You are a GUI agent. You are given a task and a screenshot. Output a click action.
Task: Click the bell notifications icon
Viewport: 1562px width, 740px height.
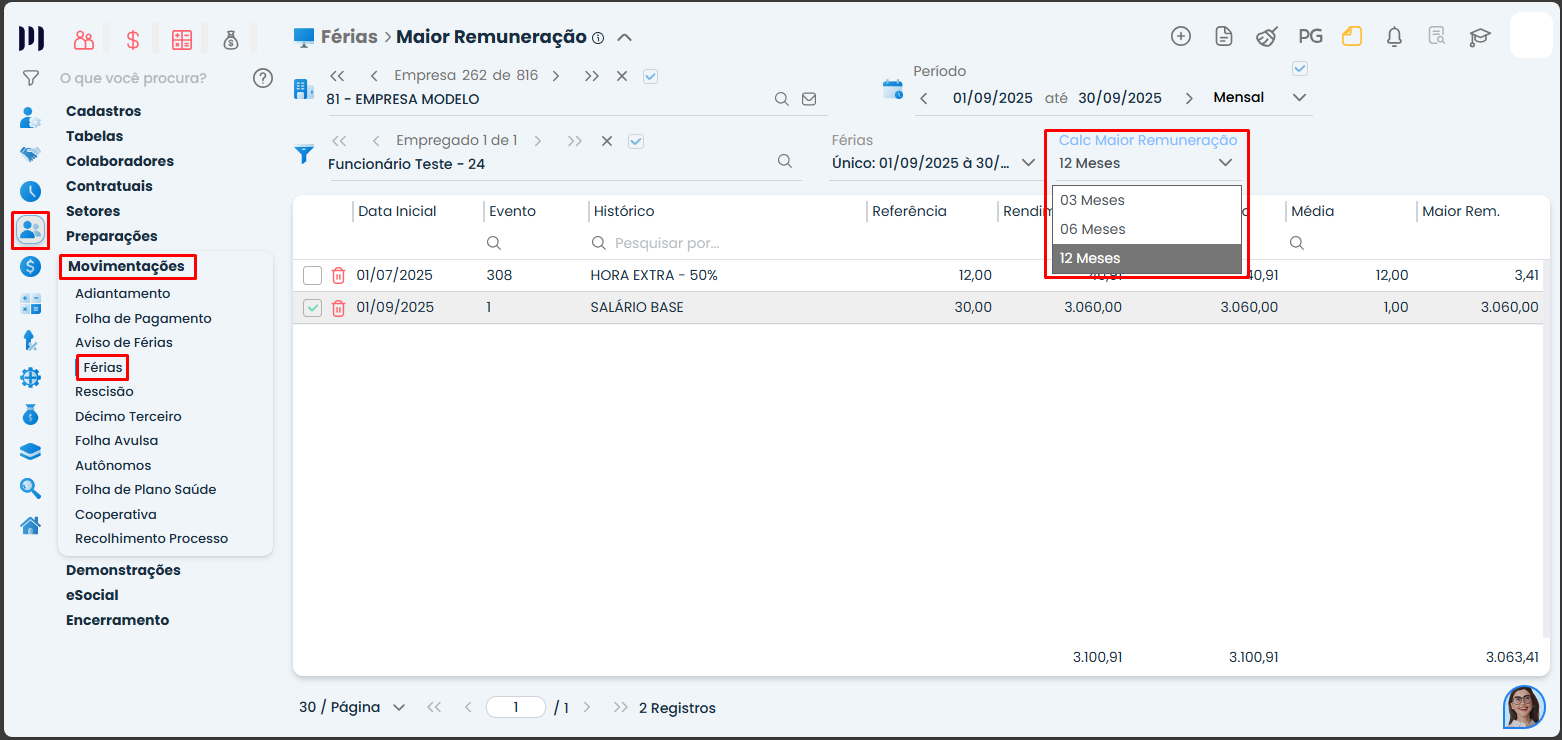pyautogui.click(x=1394, y=37)
